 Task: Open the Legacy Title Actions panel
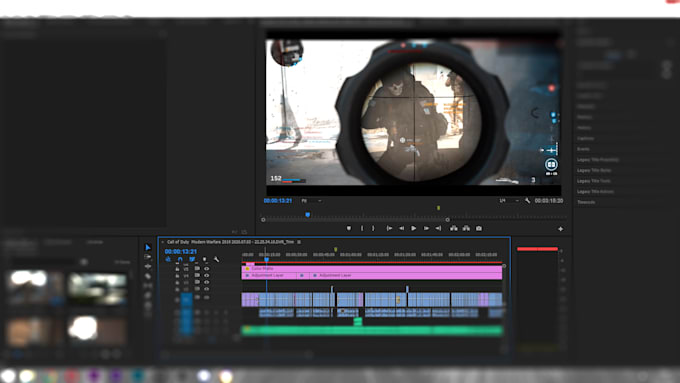(x=595, y=191)
